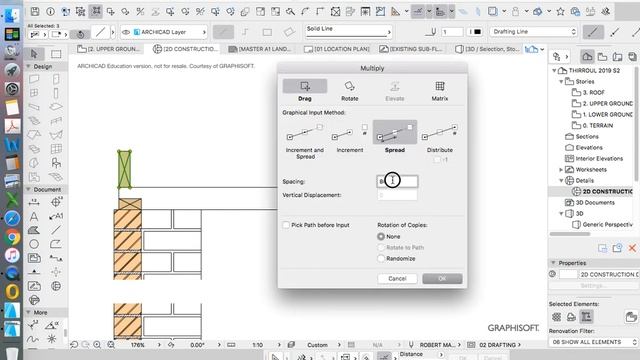
Task: Collapse the Document toolbox section
Action: [29, 189]
